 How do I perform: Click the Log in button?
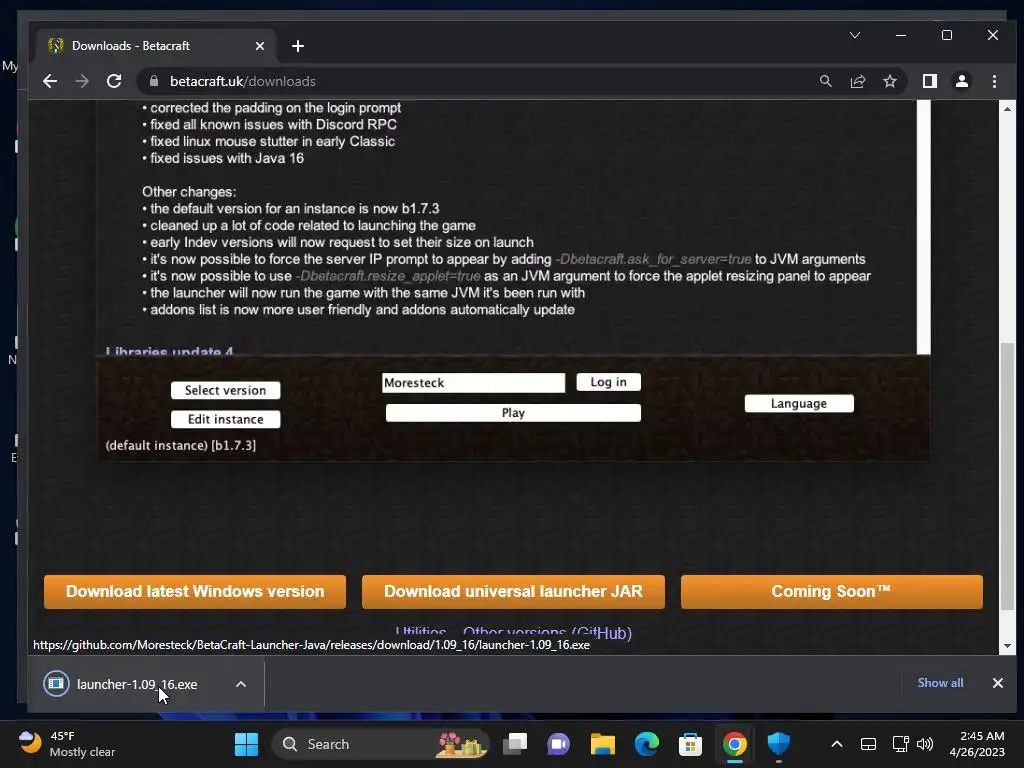(608, 382)
